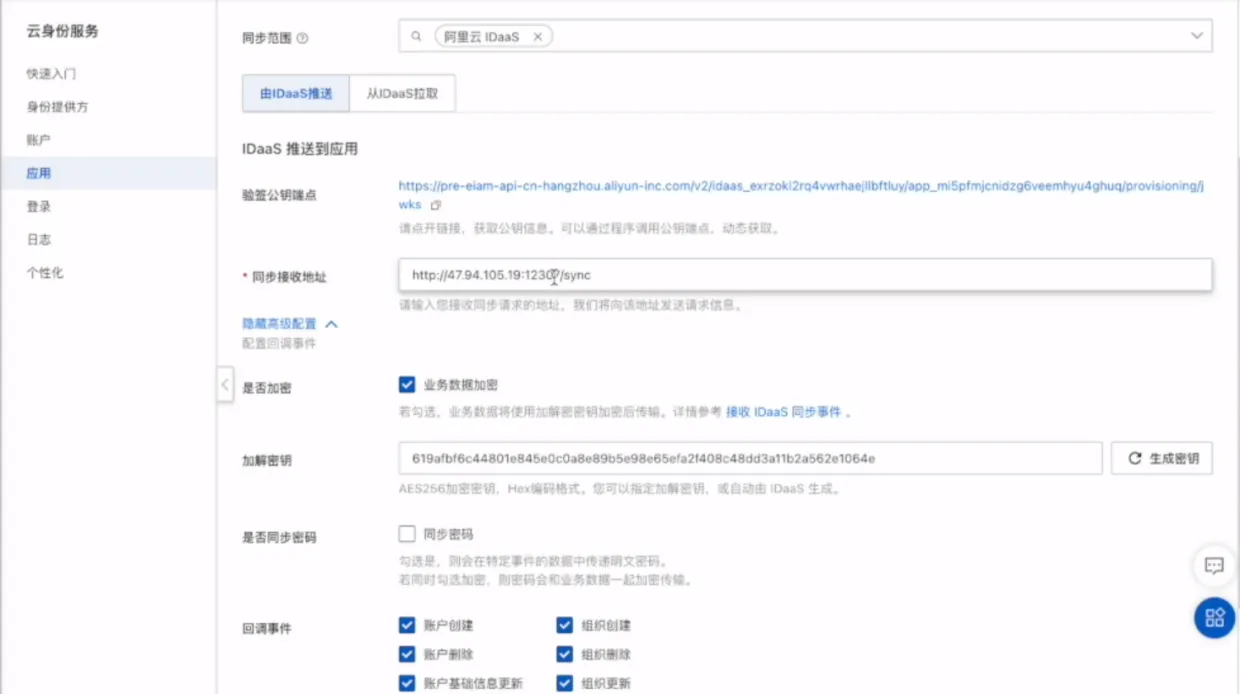Viewport: 1240px width, 694px height.
Task: Open the 同步范围 dropdown
Action: (x=1197, y=35)
